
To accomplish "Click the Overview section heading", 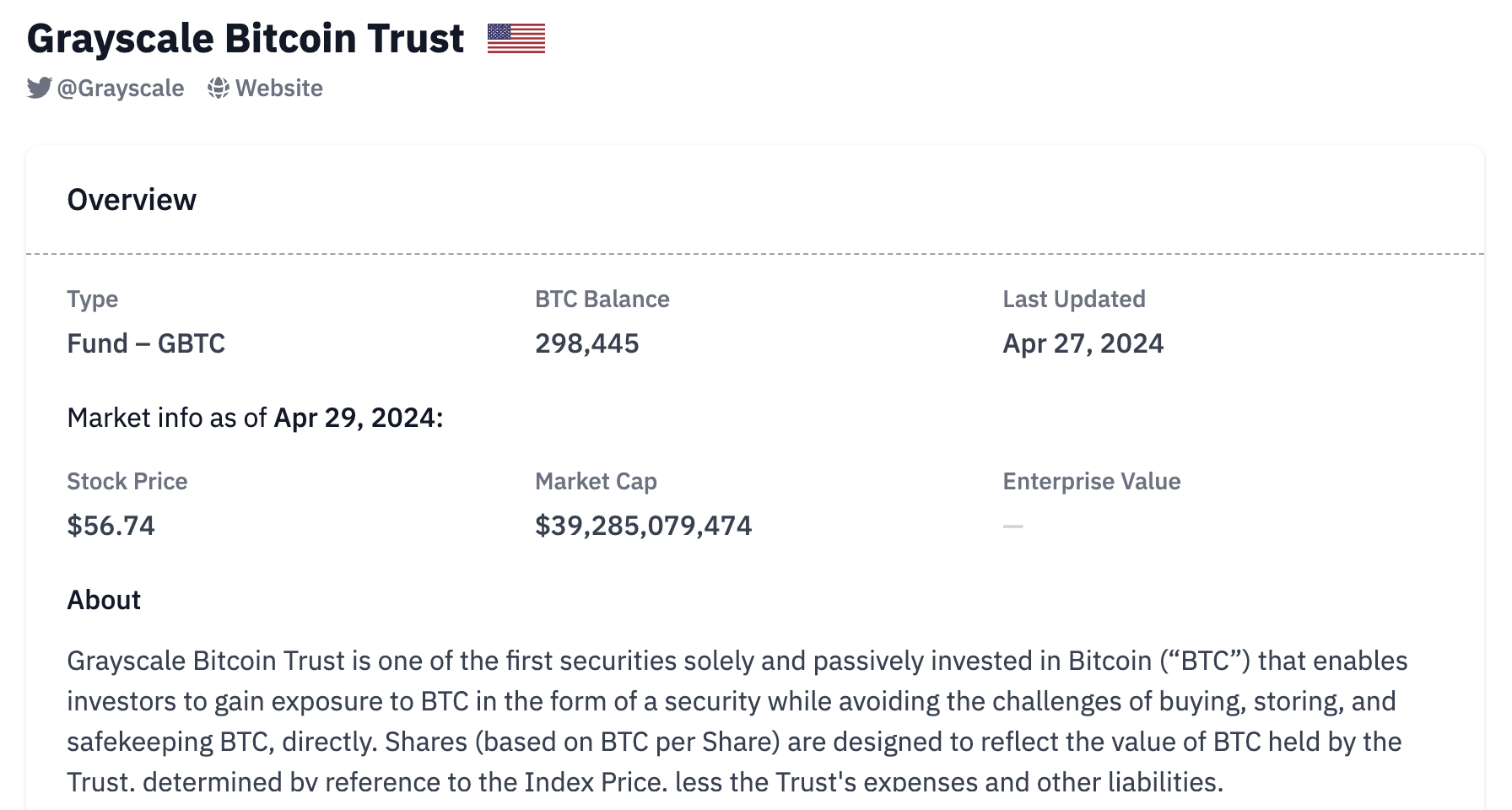I will 132,200.
